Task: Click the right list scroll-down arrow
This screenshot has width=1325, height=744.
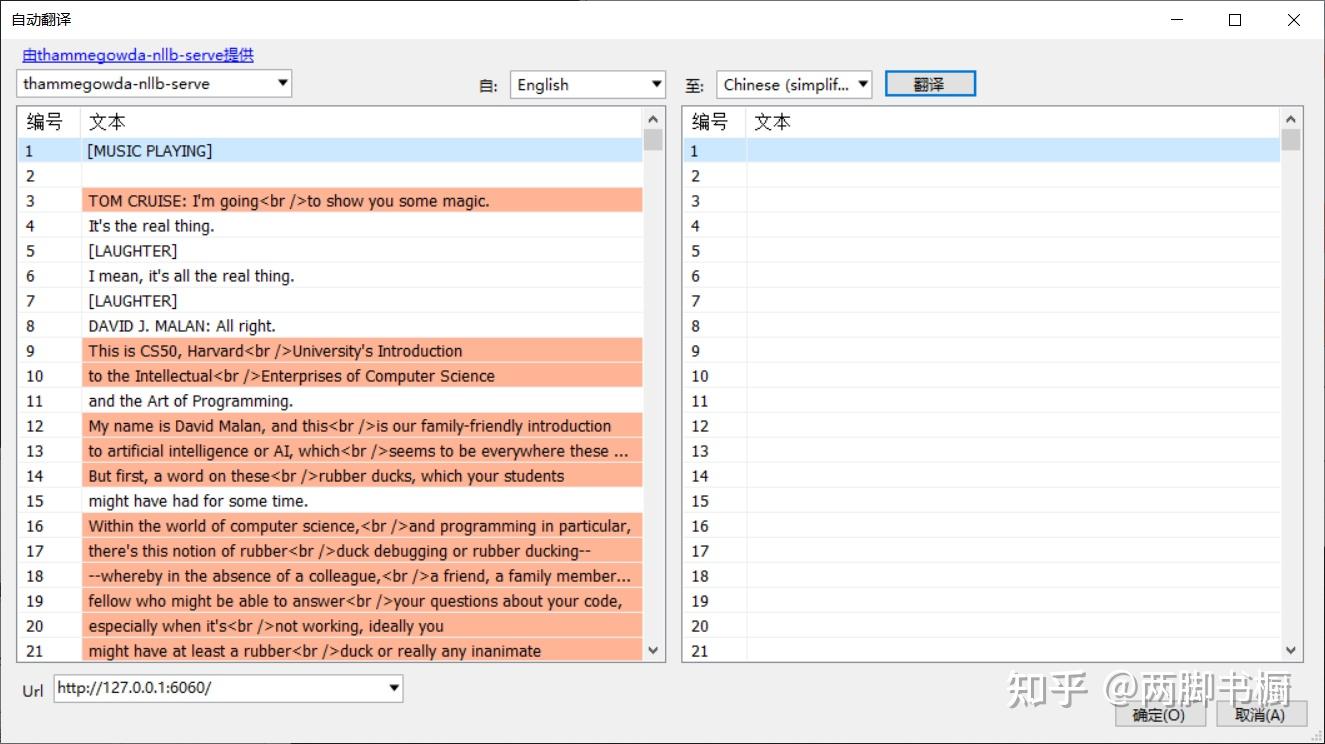Action: click(1291, 650)
